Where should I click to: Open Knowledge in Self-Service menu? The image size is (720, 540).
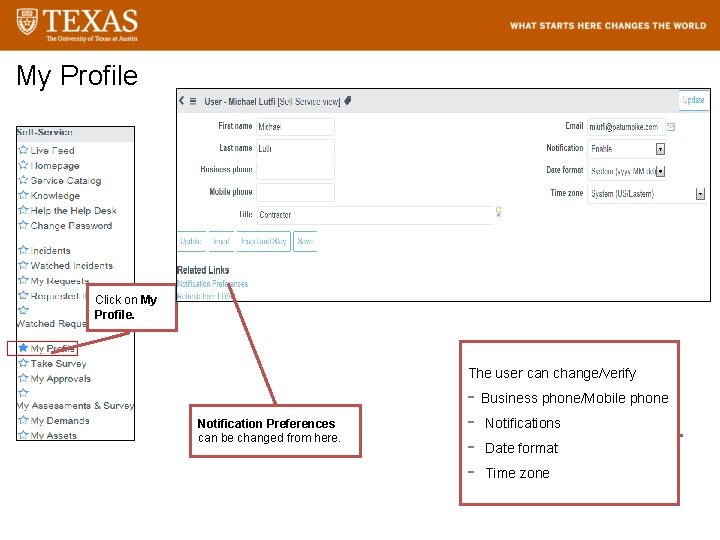click(x=55, y=196)
